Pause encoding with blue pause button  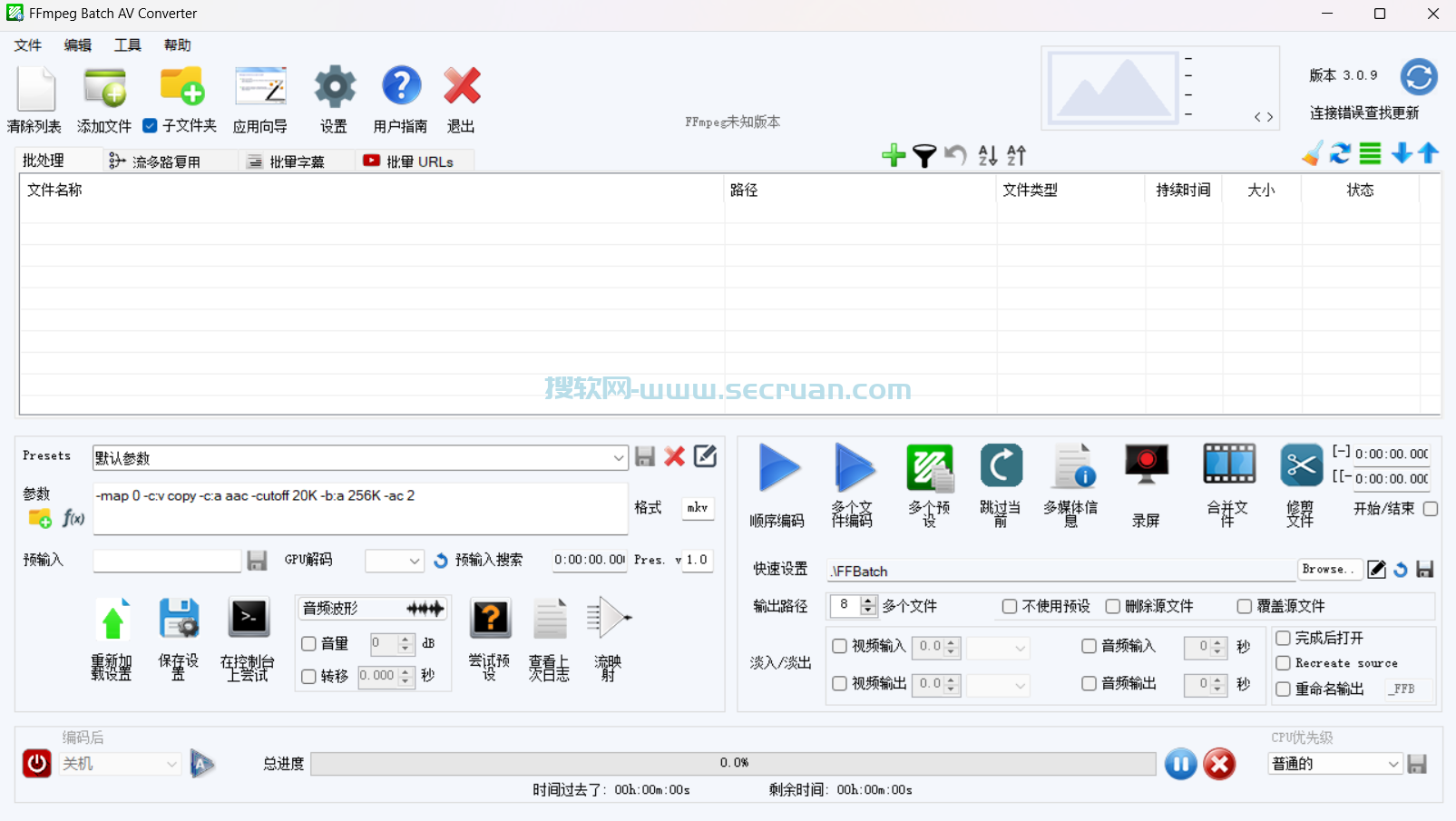(x=1181, y=765)
